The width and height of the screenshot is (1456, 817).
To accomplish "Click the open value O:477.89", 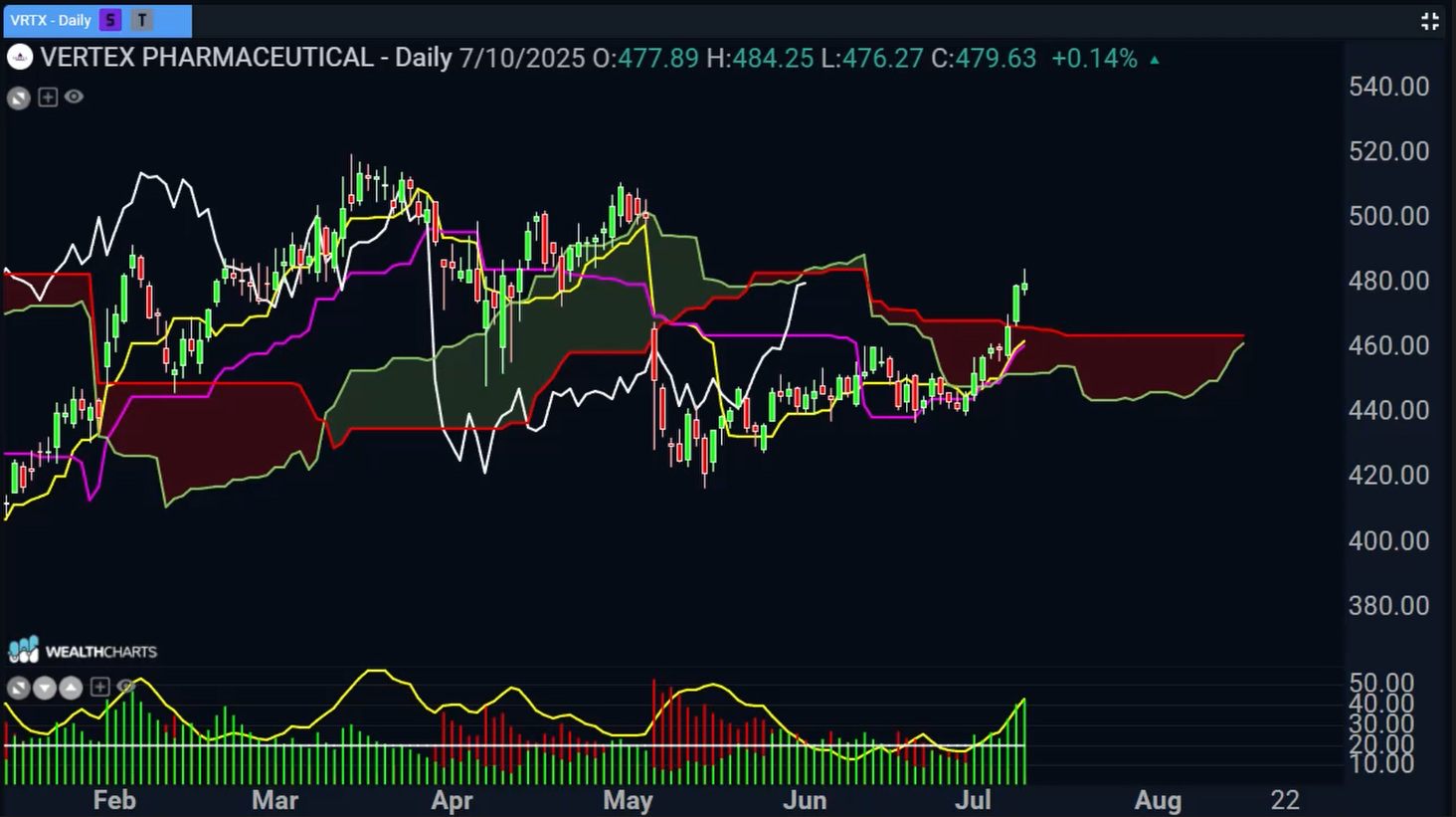I will [645, 59].
